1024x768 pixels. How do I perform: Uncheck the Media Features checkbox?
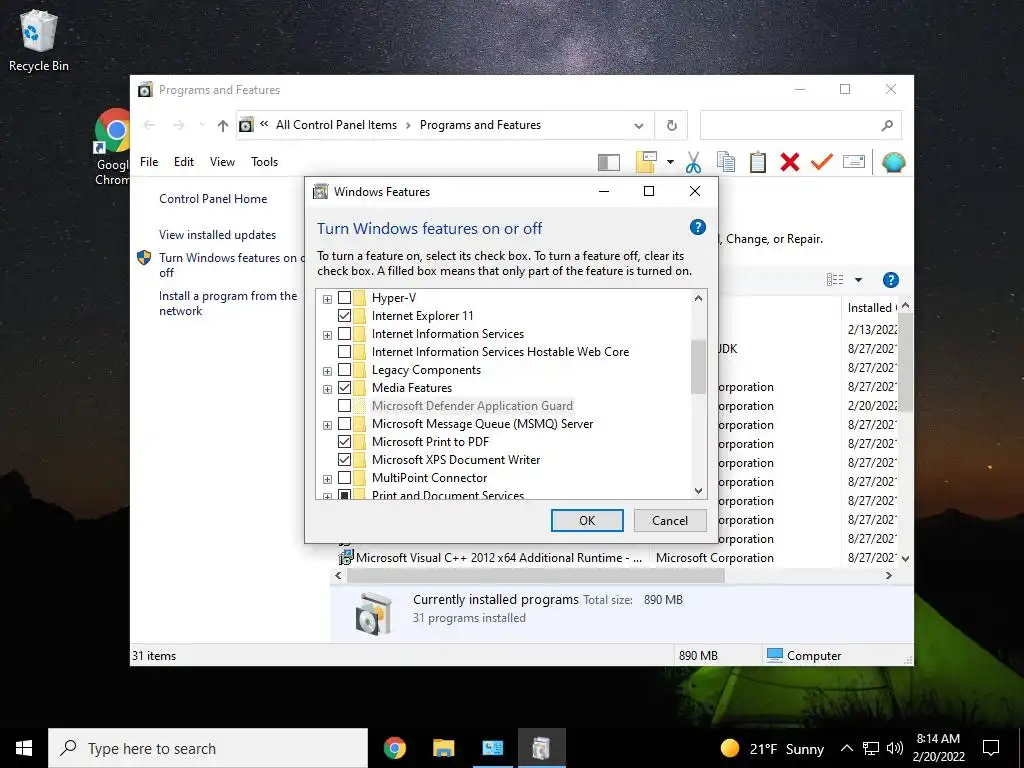click(x=344, y=387)
